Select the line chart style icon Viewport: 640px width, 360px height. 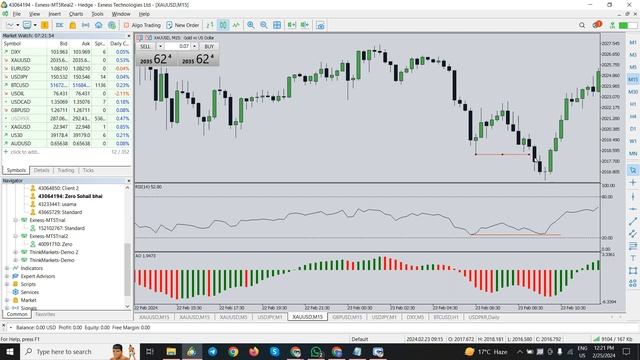pyautogui.click(x=236, y=25)
